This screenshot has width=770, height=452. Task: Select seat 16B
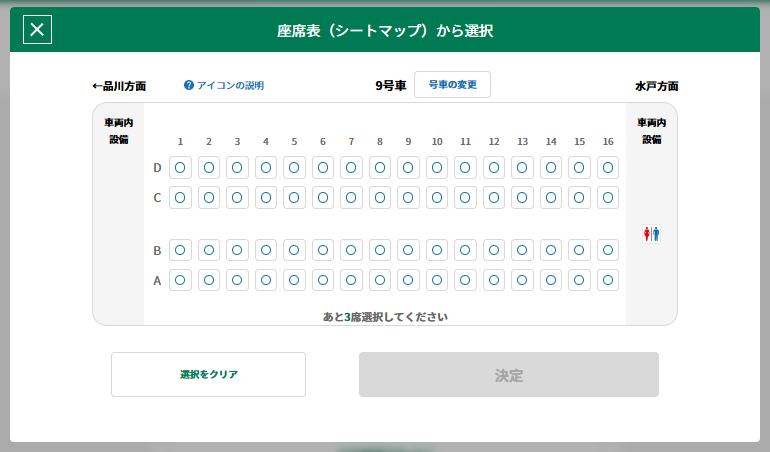(x=608, y=250)
